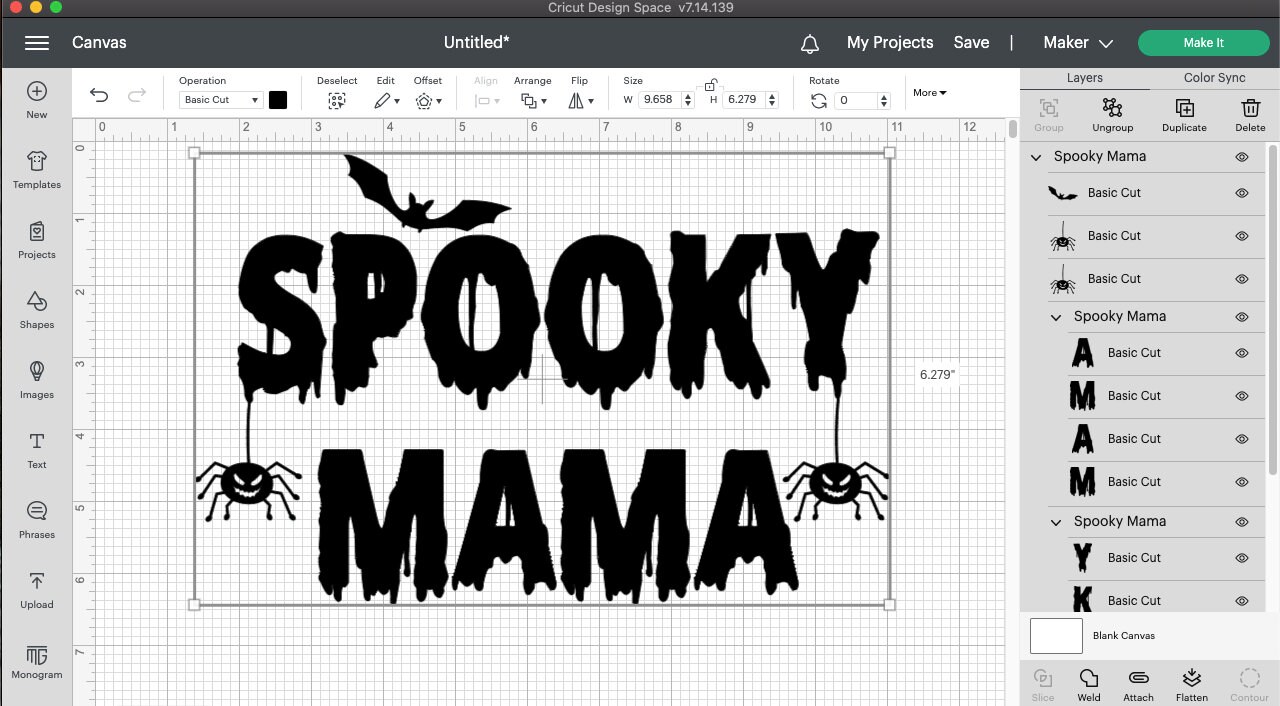Click the size lock icon to unlock proportions

[x=710, y=85]
